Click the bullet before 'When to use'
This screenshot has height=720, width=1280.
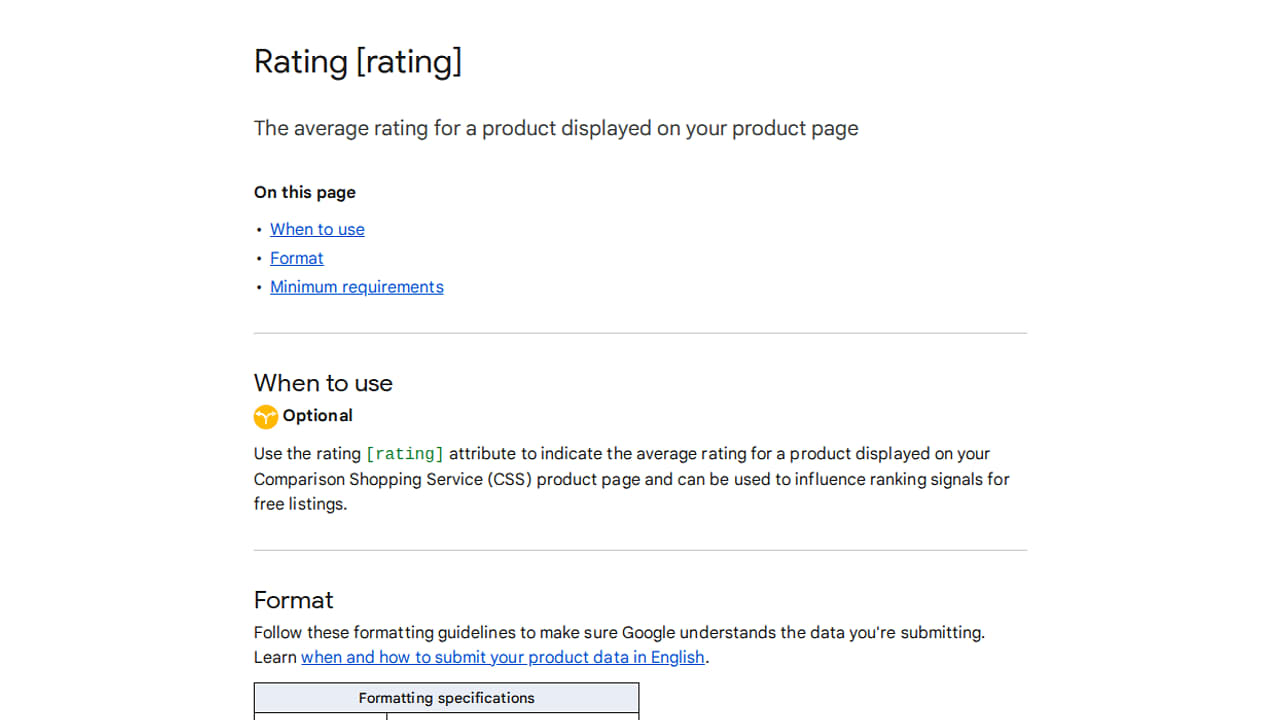click(x=259, y=230)
